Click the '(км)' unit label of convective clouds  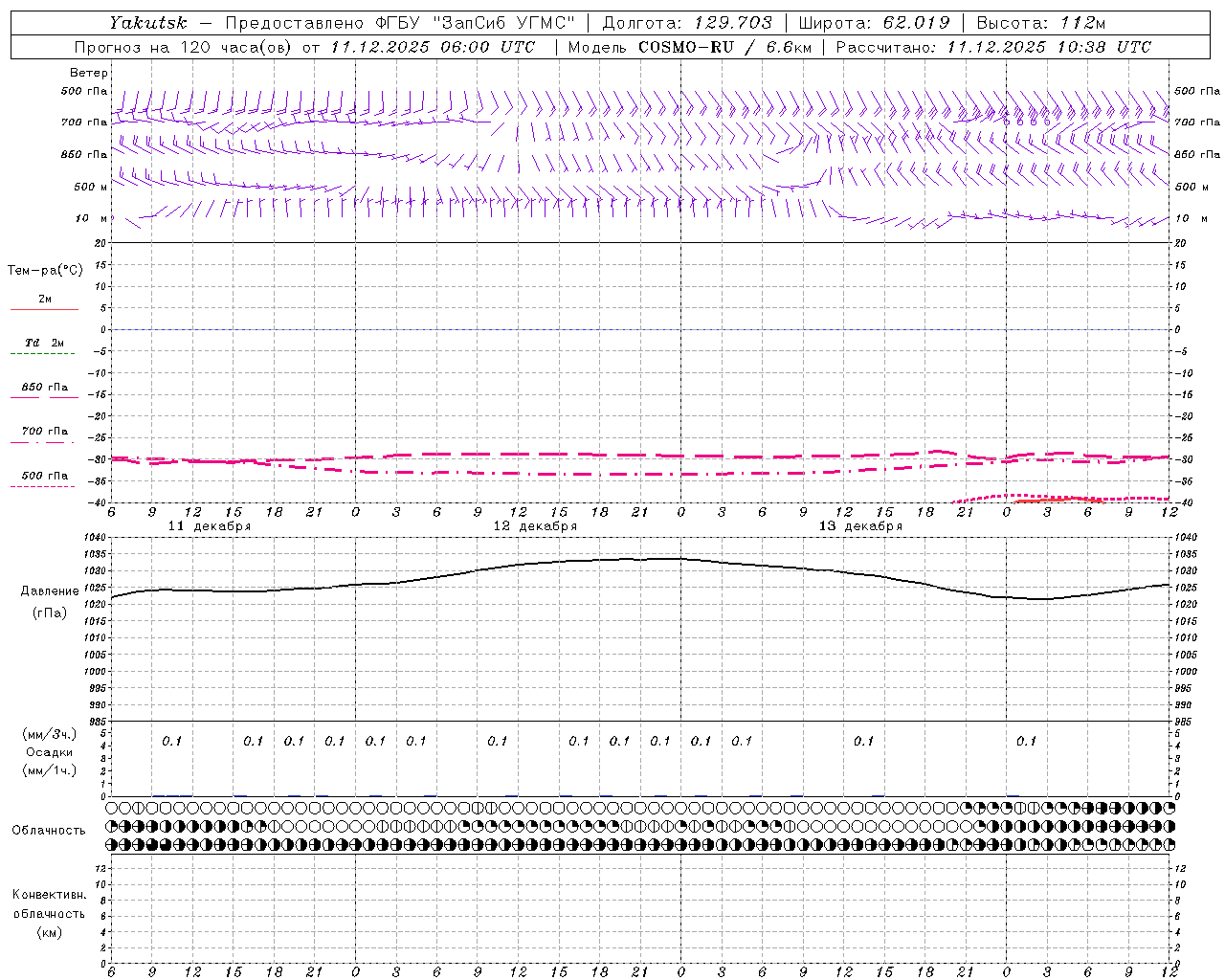coord(49,932)
